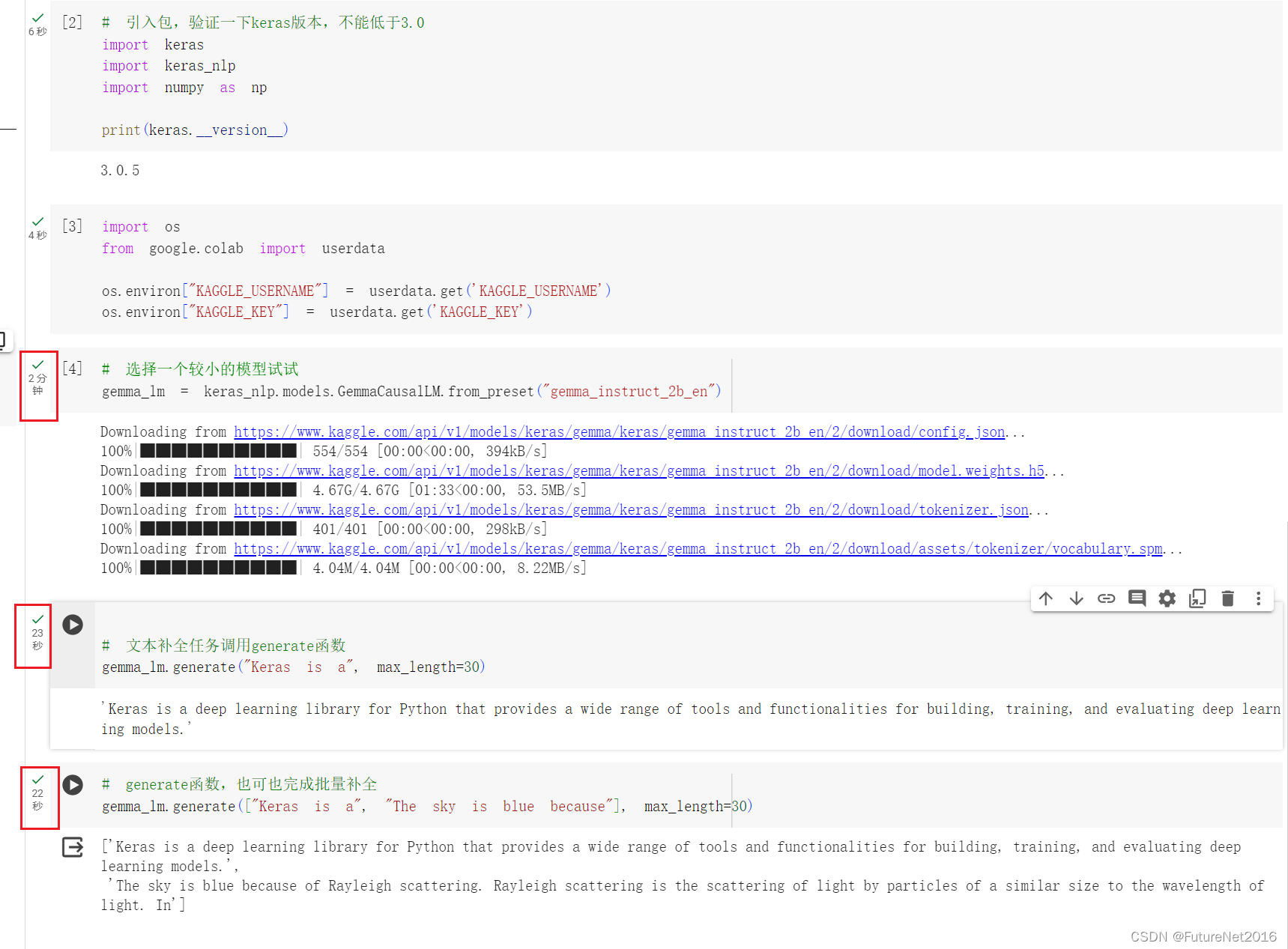Click 'The sky is blue because' output text
The width and height of the screenshot is (1288, 949).
point(683,895)
